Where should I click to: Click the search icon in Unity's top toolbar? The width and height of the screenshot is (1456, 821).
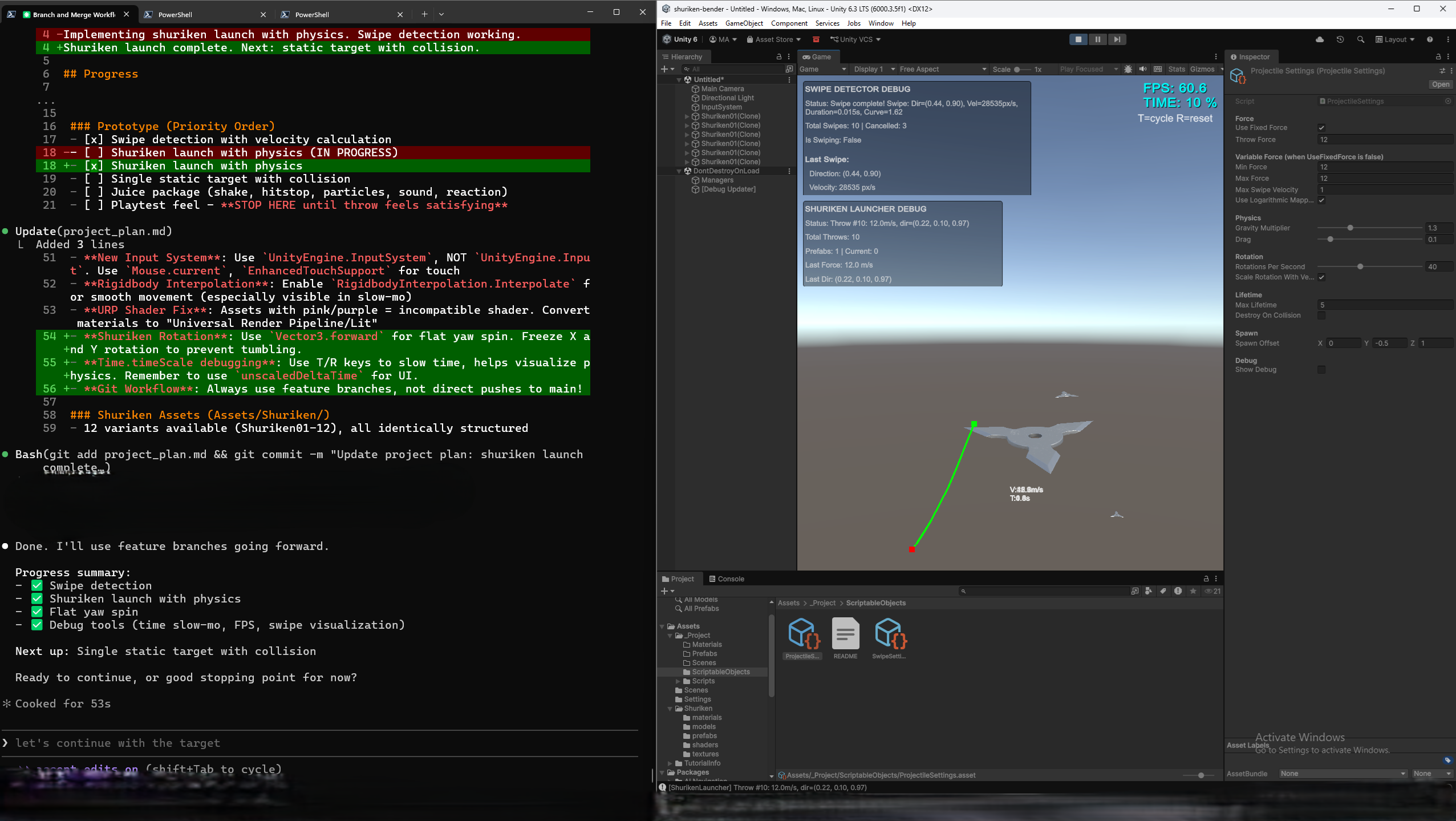1361,39
